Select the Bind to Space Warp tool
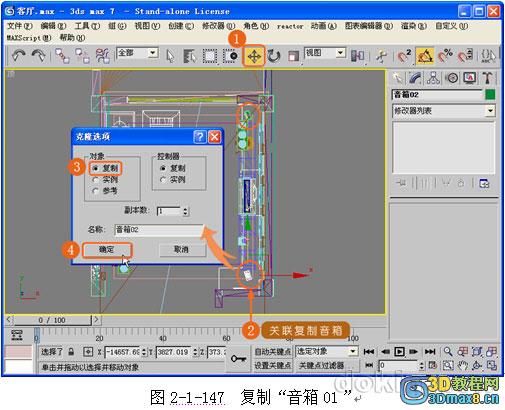The image size is (505, 410). pyautogui.click(x=102, y=55)
